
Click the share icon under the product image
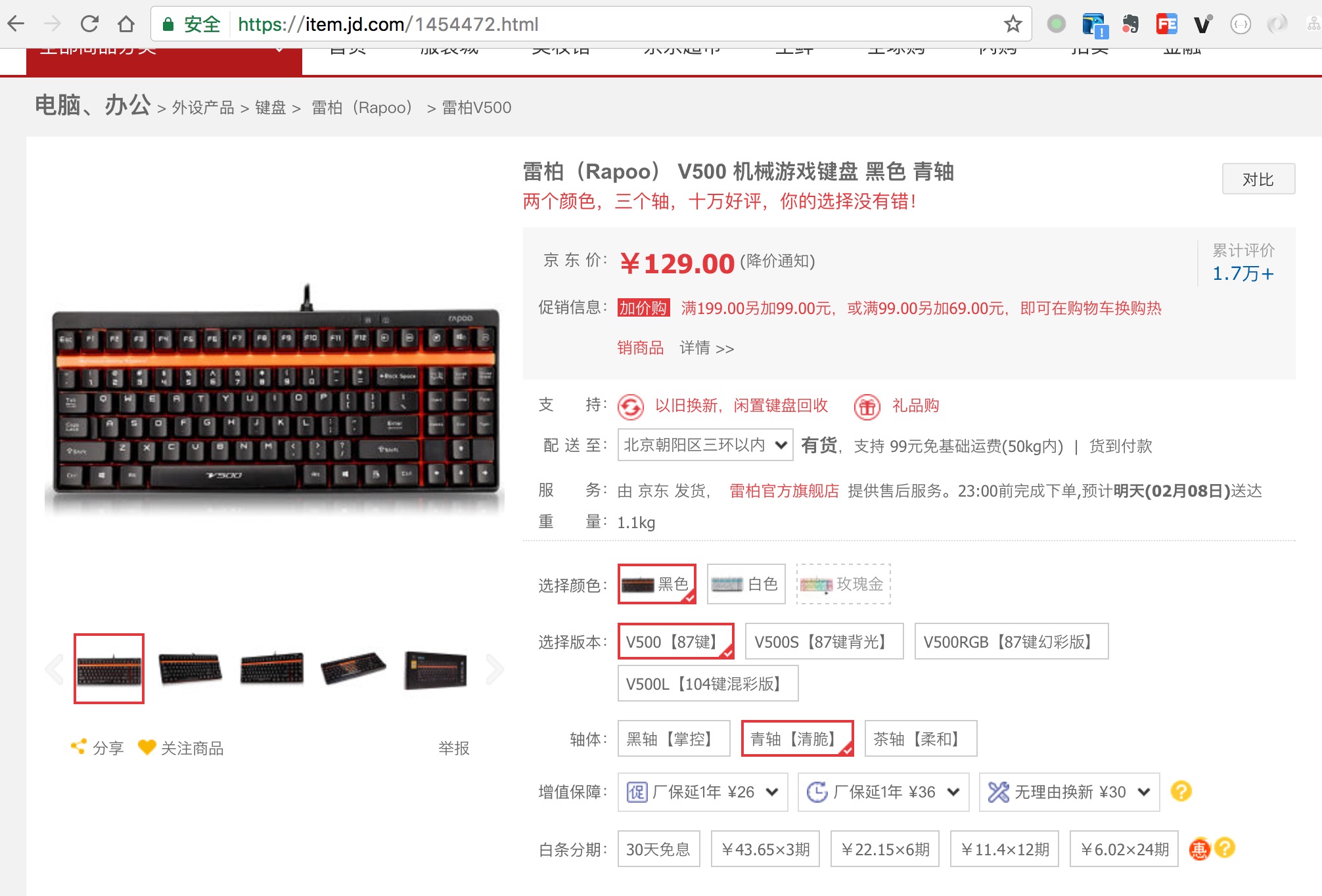click(79, 747)
